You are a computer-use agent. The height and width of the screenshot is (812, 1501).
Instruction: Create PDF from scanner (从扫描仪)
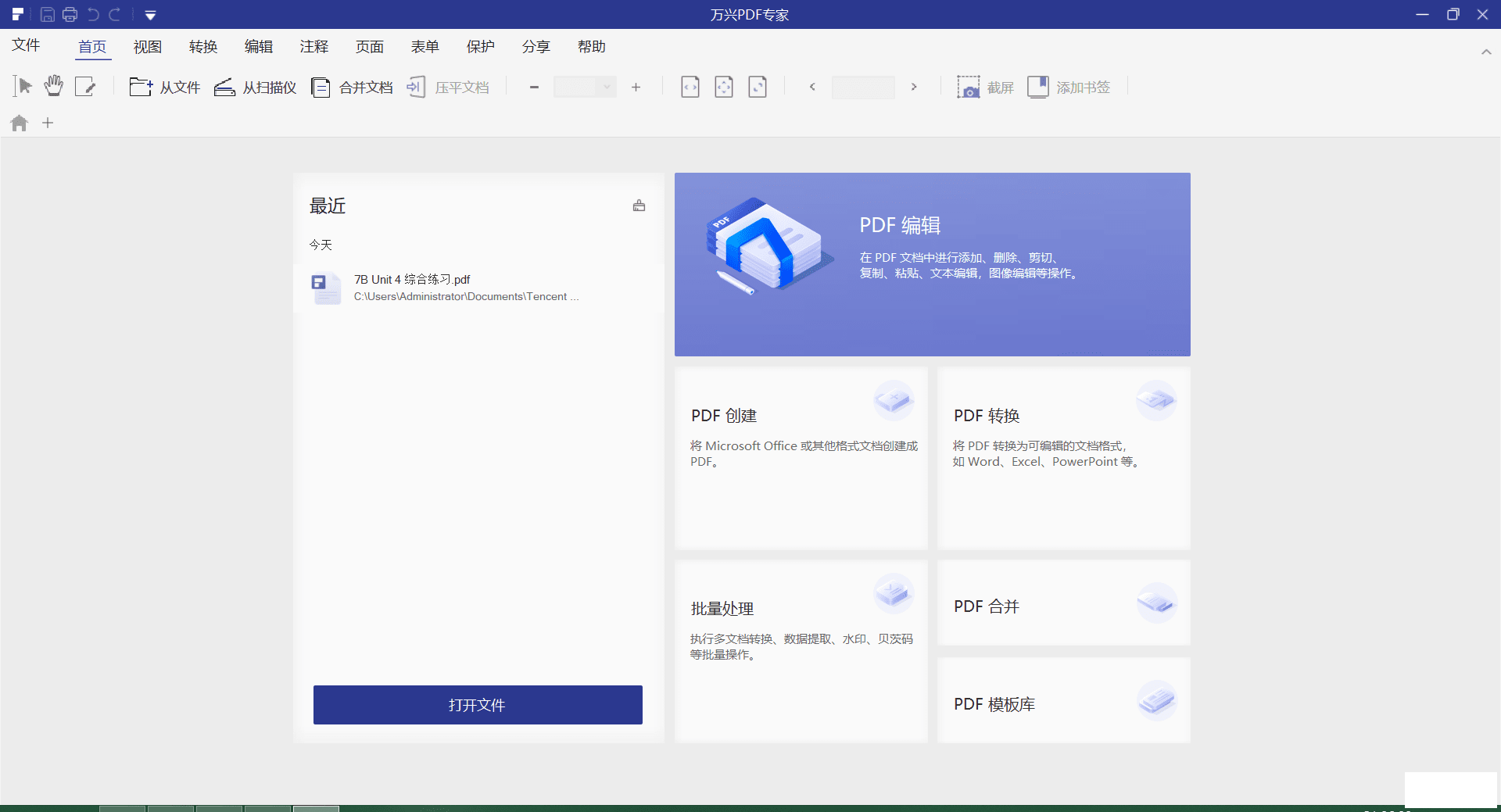256,87
